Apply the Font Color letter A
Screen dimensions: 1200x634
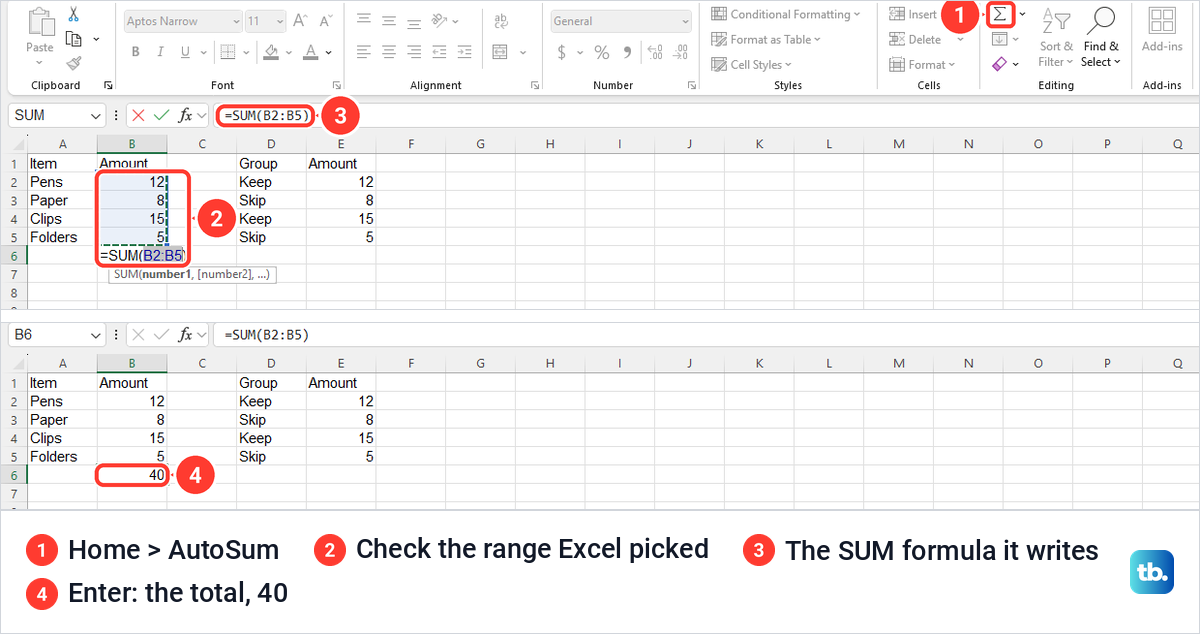311,52
